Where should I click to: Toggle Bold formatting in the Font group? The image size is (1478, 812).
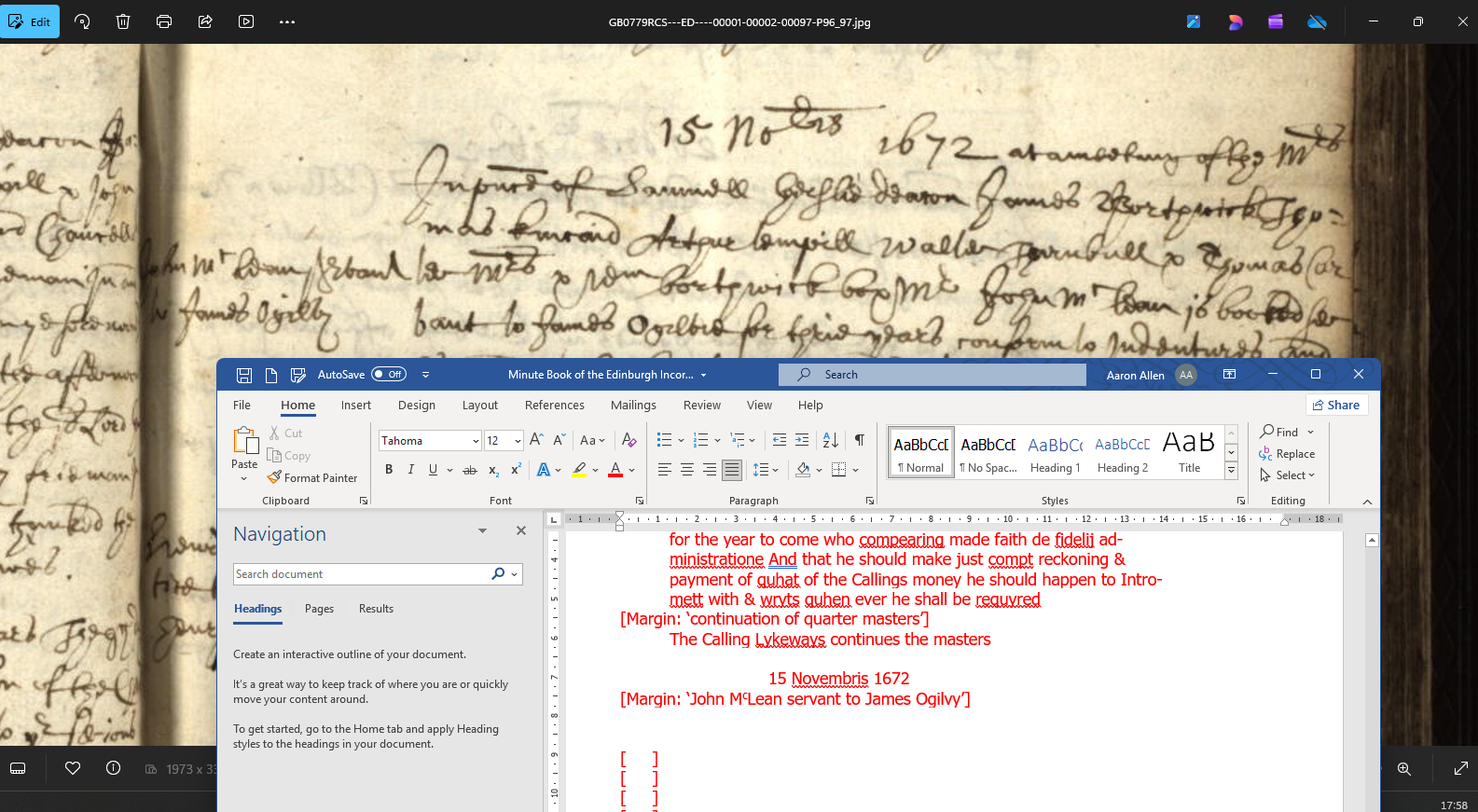389,470
